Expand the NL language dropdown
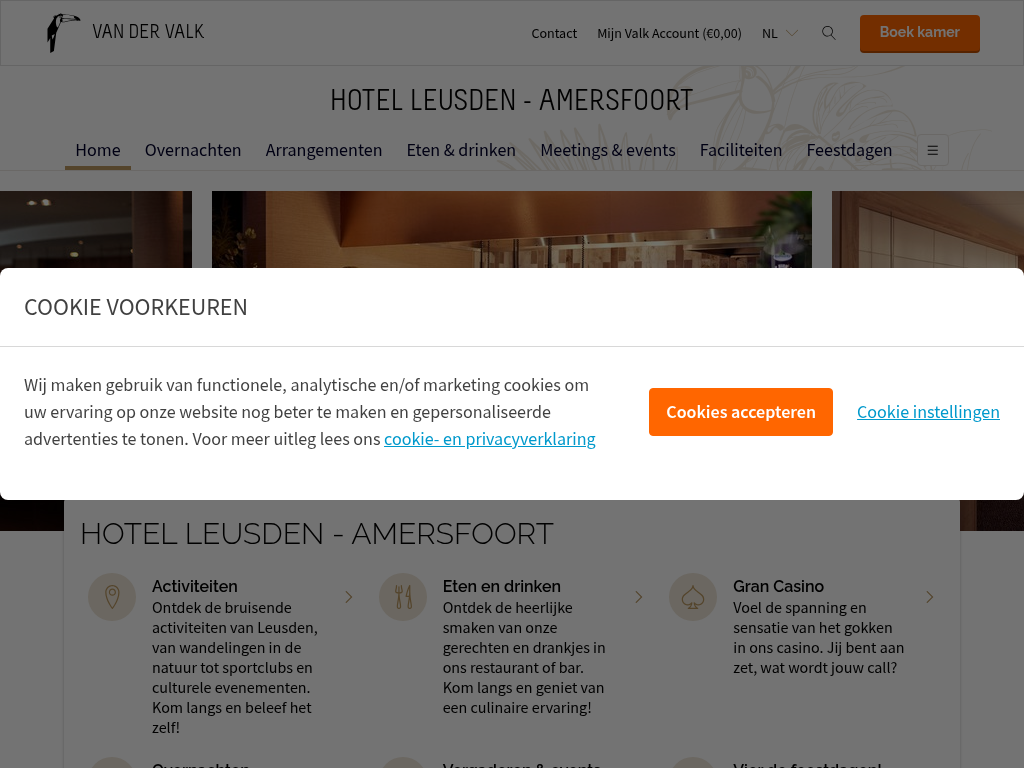The width and height of the screenshot is (1024, 768). click(780, 33)
